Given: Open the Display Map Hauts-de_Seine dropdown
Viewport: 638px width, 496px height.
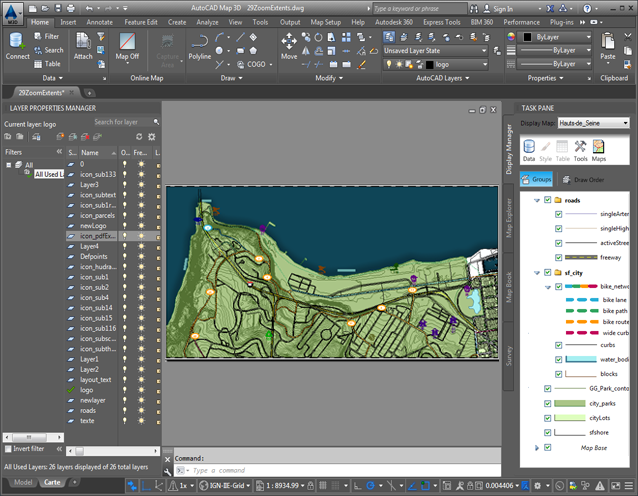Looking at the screenshot, I should click(596, 123).
